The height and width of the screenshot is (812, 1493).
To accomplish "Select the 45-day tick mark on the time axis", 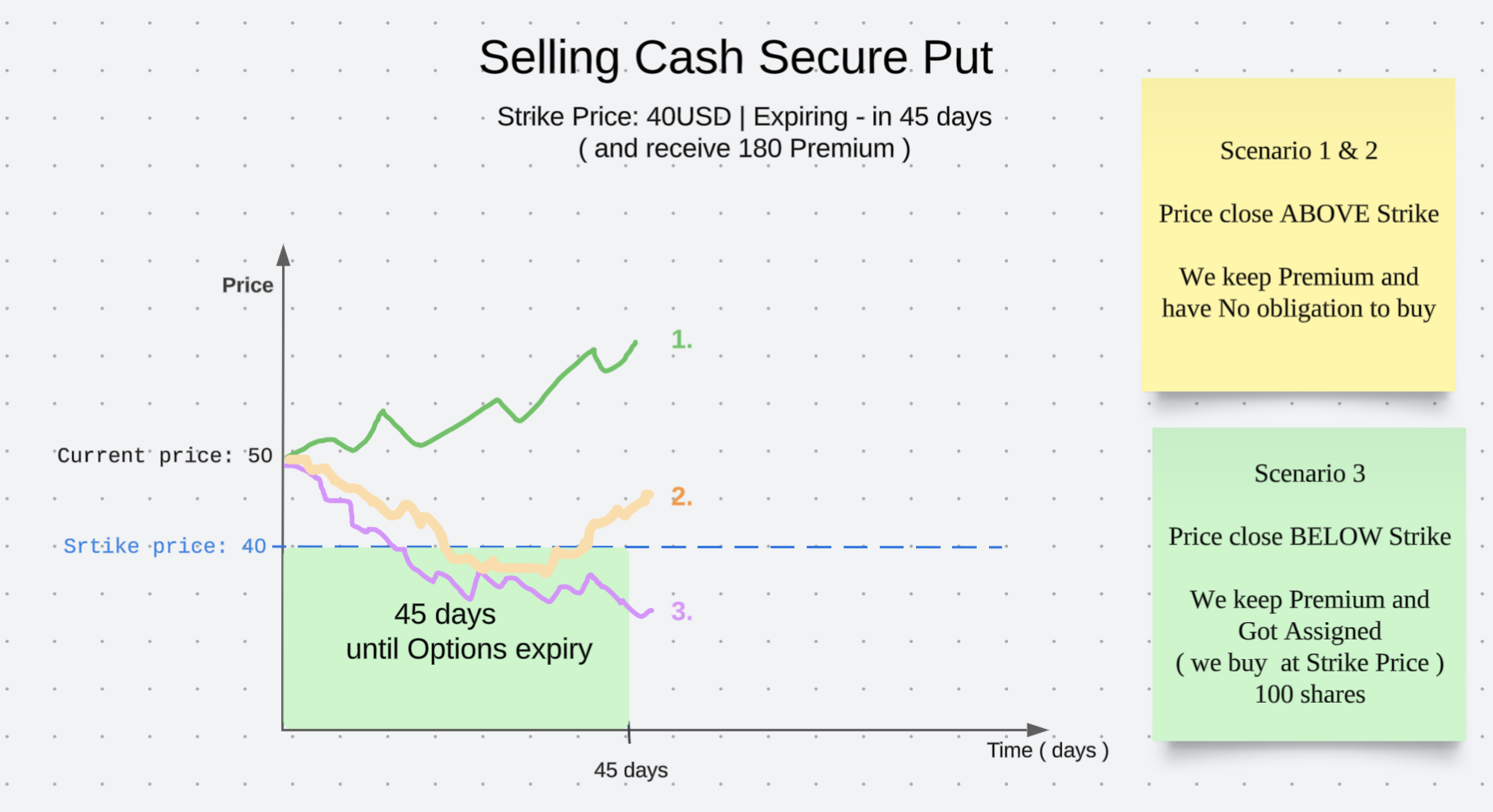I will [629, 731].
